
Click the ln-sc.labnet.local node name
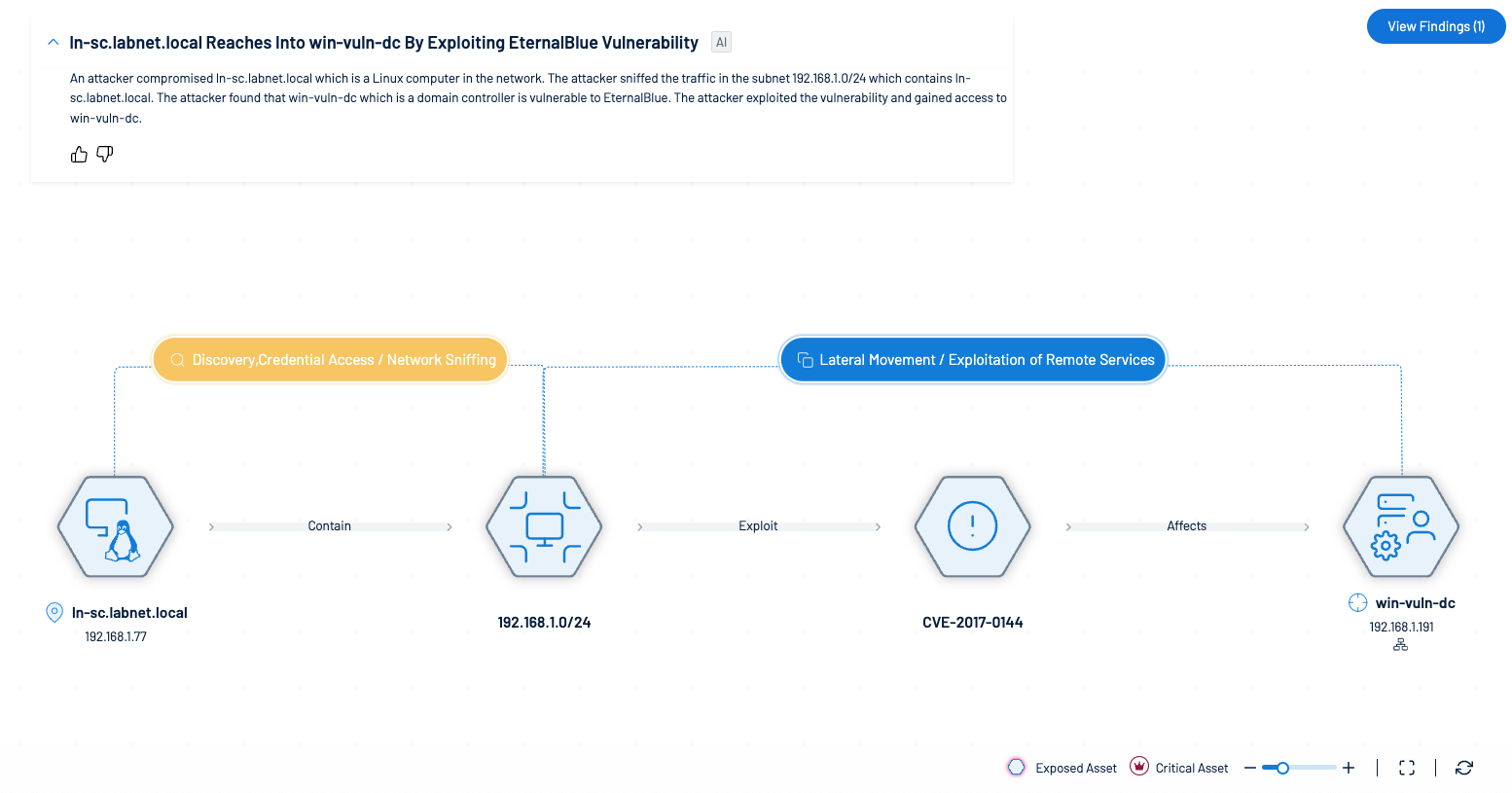129,613
